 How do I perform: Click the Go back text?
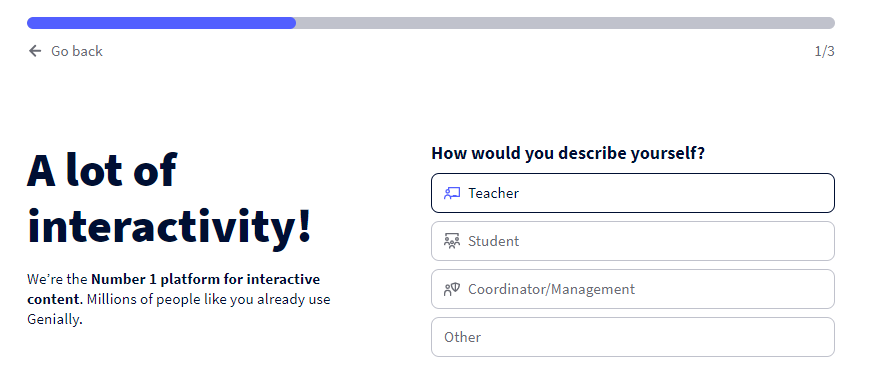click(77, 51)
